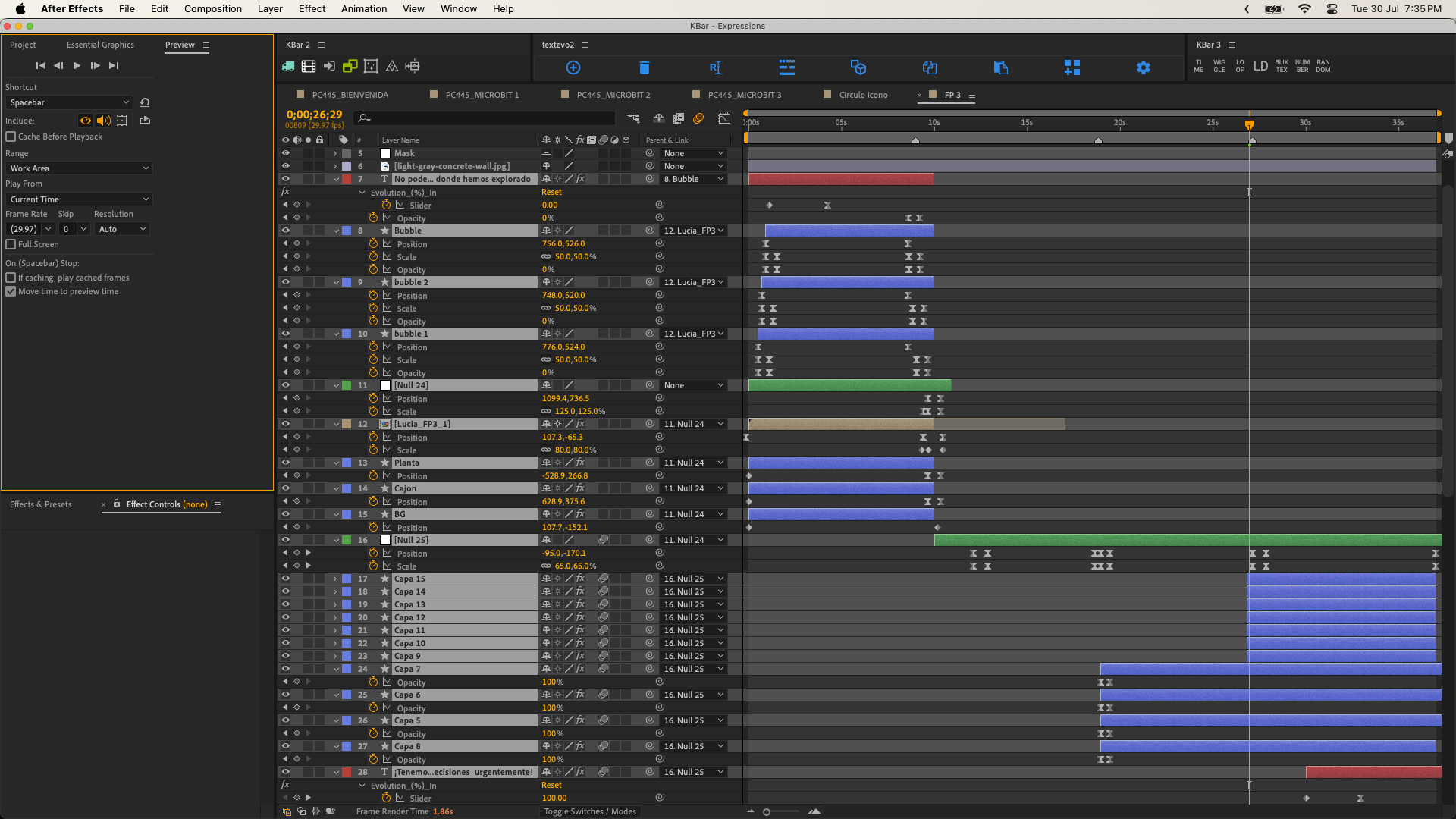1456x819 pixels.
Task: Click the blue plus circle add icon
Action: pyautogui.click(x=573, y=67)
